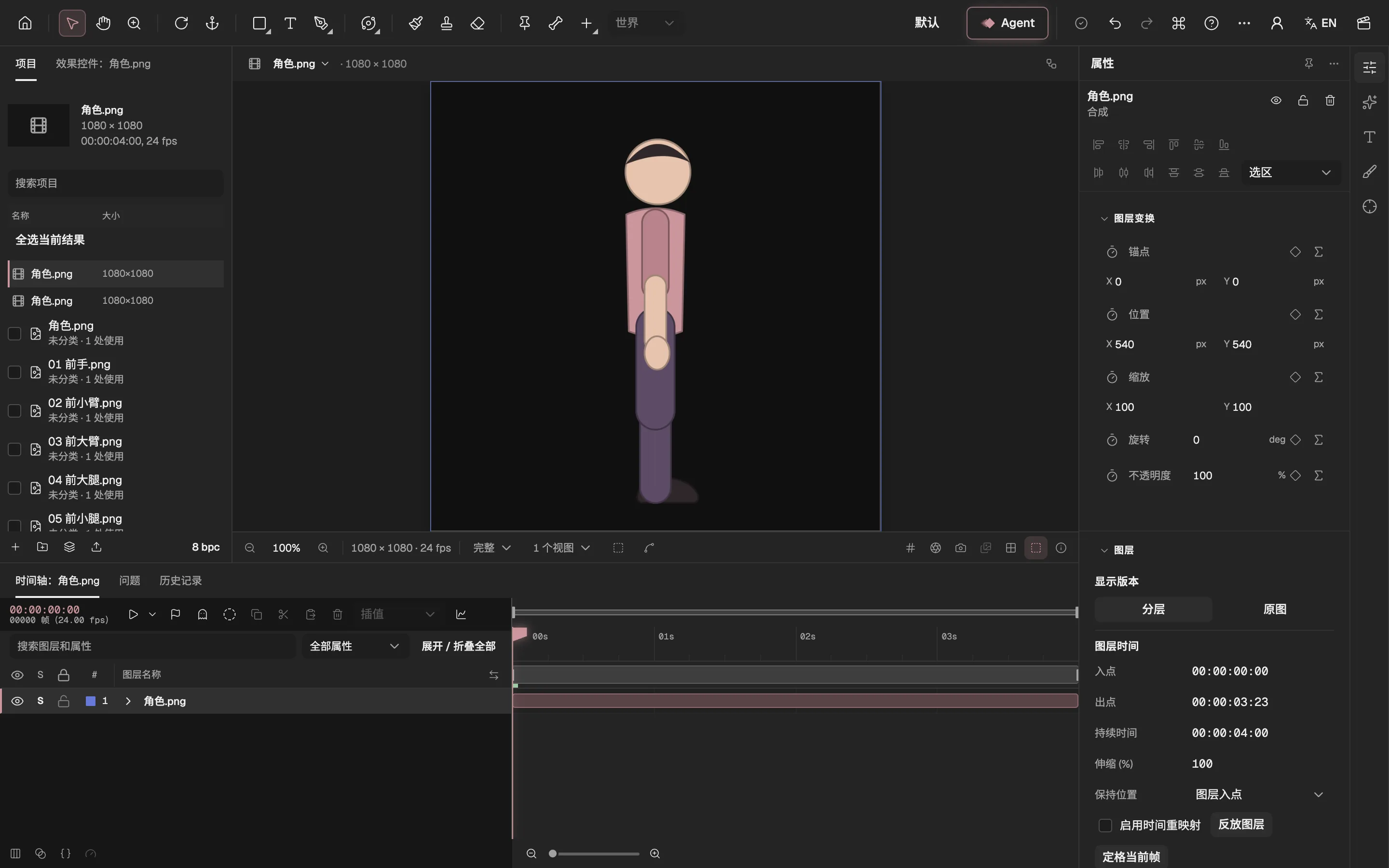The height and width of the screenshot is (868, 1389).
Task: Open the user account icon
Action: click(x=1277, y=23)
